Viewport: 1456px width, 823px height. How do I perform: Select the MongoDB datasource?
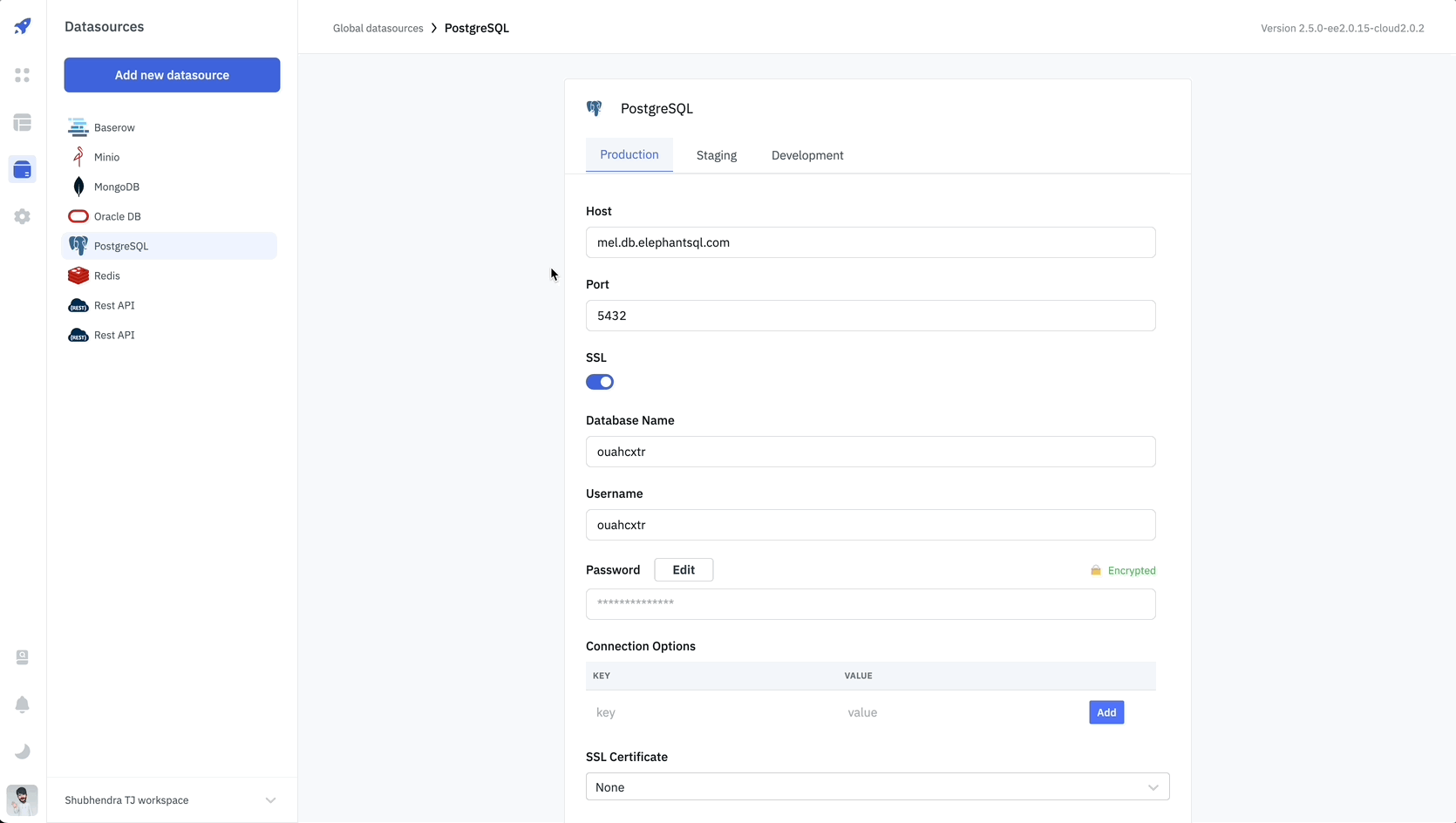pos(117,187)
